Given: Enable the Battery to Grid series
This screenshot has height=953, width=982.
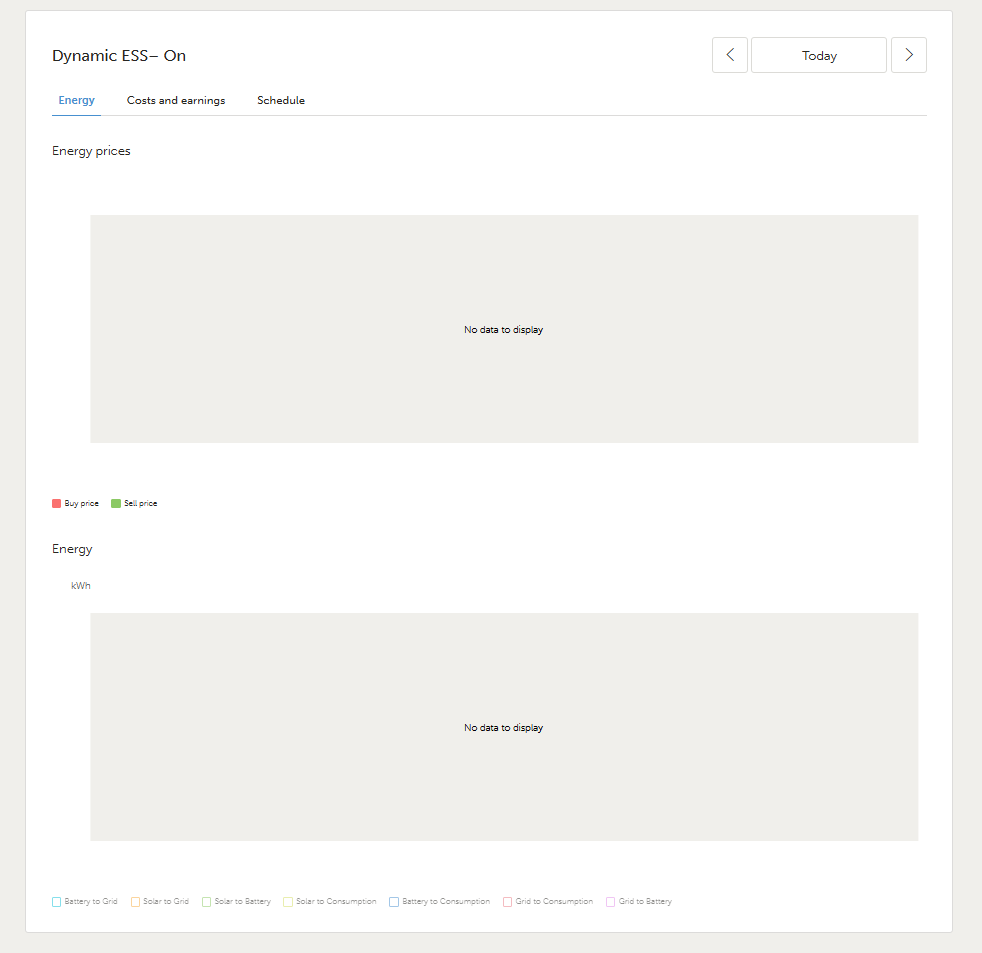Looking at the screenshot, I should tap(85, 902).
